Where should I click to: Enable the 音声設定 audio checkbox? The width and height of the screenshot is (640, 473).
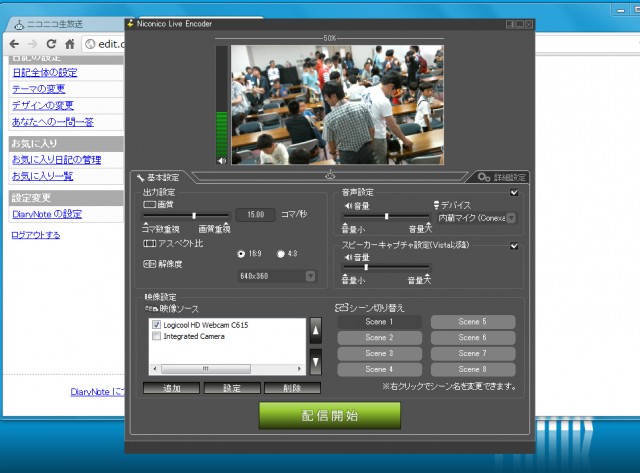click(x=514, y=192)
